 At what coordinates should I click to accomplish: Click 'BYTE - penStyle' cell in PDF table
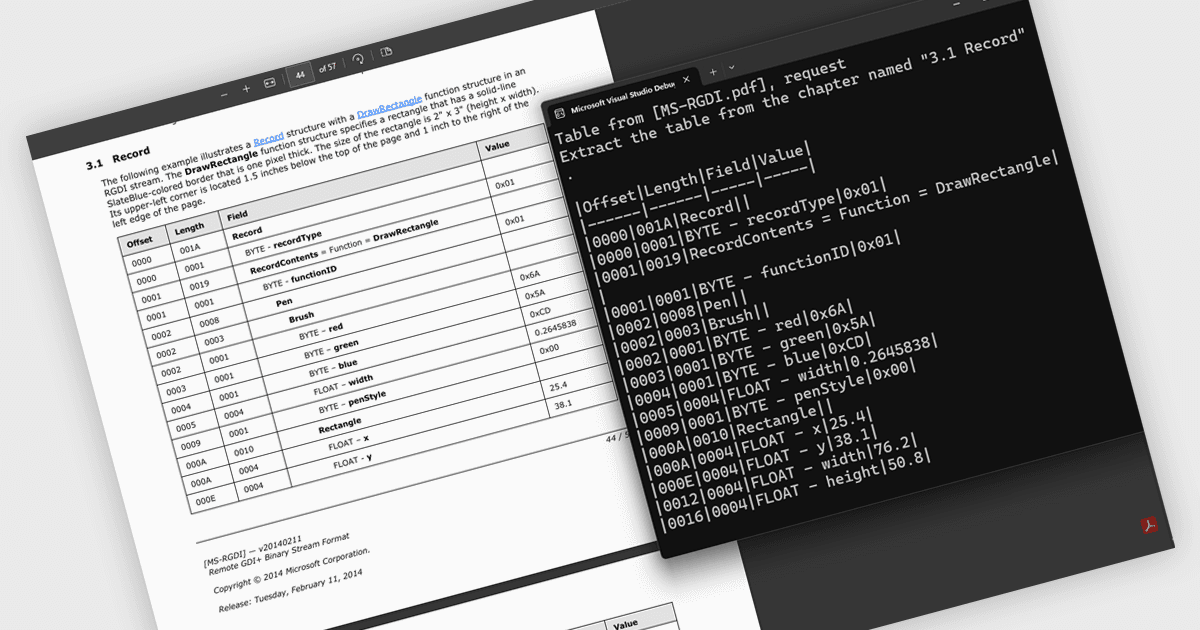352,403
